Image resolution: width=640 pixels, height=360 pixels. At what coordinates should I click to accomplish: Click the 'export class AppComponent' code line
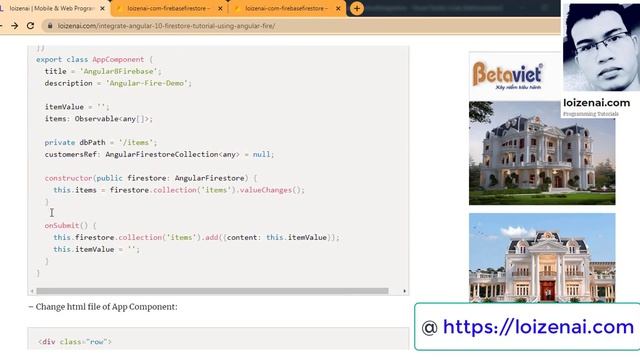[94, 60]
